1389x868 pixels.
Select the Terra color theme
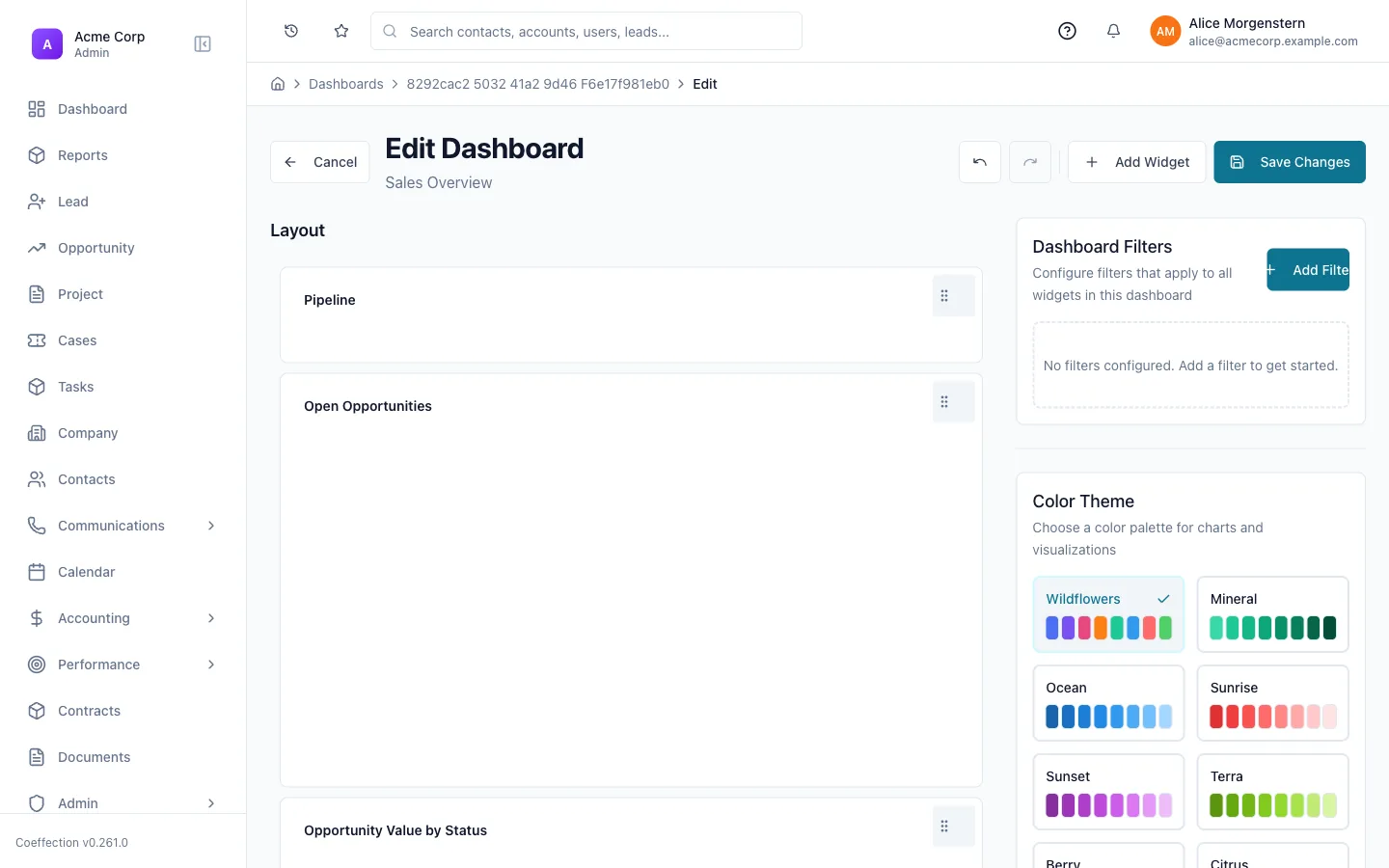point(1273,792)
